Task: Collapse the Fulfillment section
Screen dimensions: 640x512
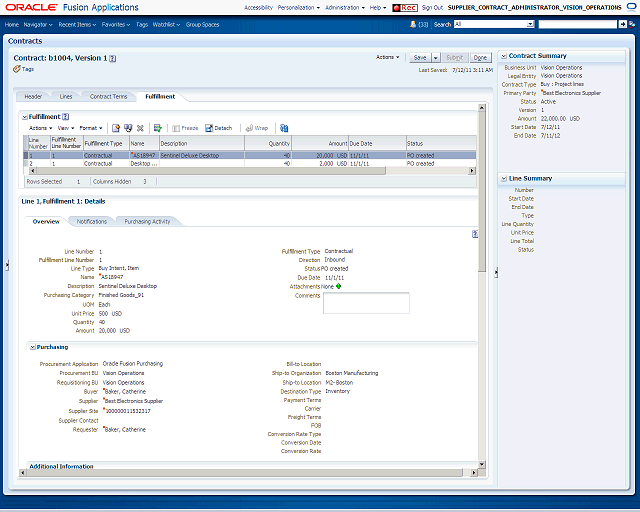Action: coord(24,117)
